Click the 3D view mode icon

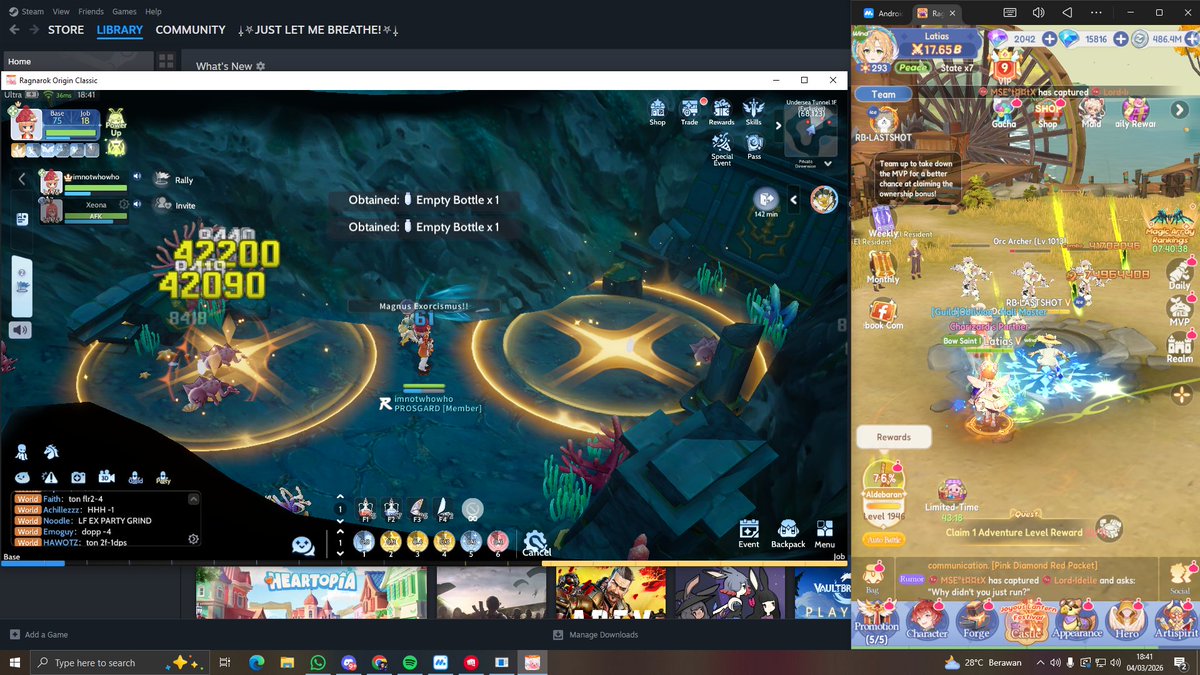106,478
